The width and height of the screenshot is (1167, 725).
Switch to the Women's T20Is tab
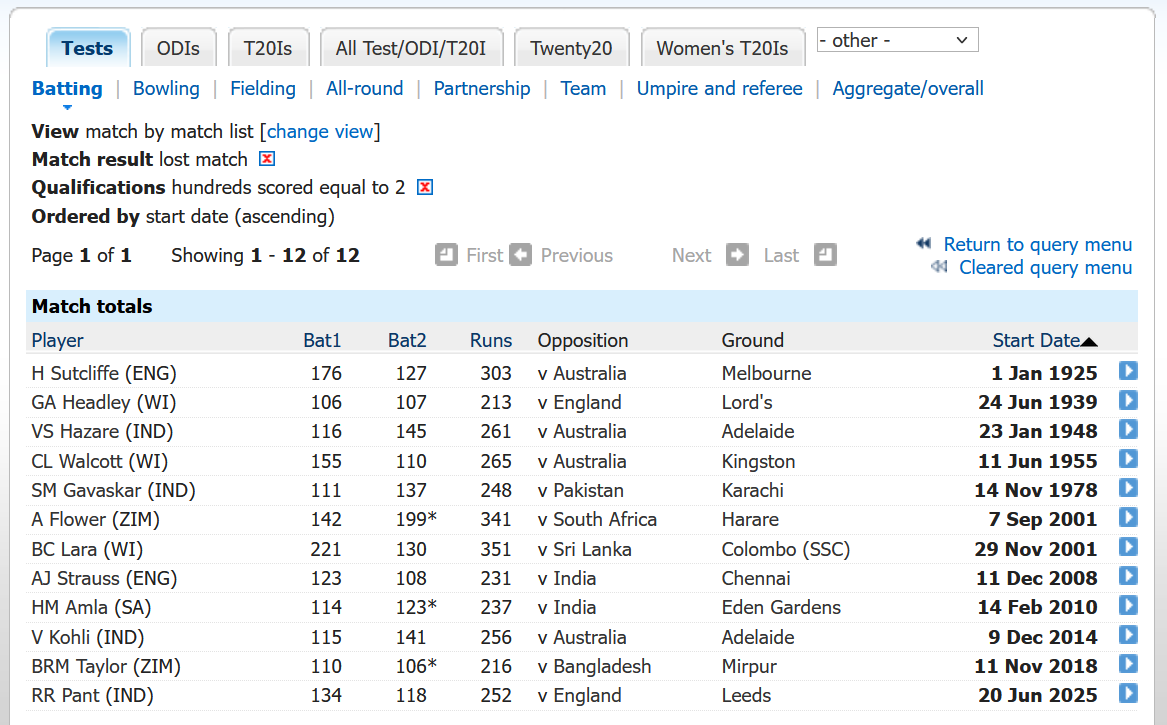click(723, 48)
